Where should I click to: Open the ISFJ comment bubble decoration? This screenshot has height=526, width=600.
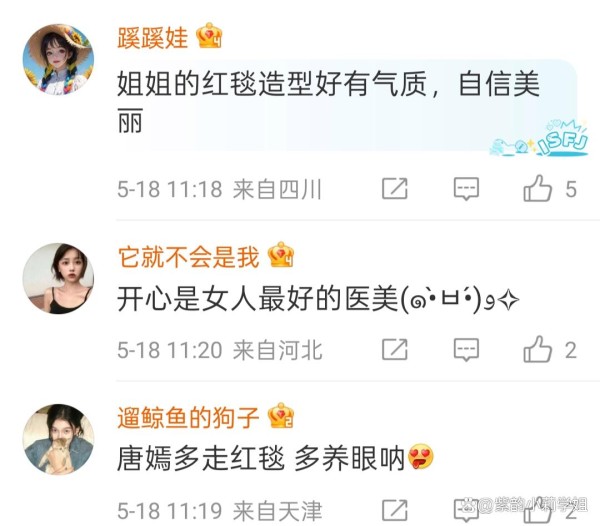(540, 138)
